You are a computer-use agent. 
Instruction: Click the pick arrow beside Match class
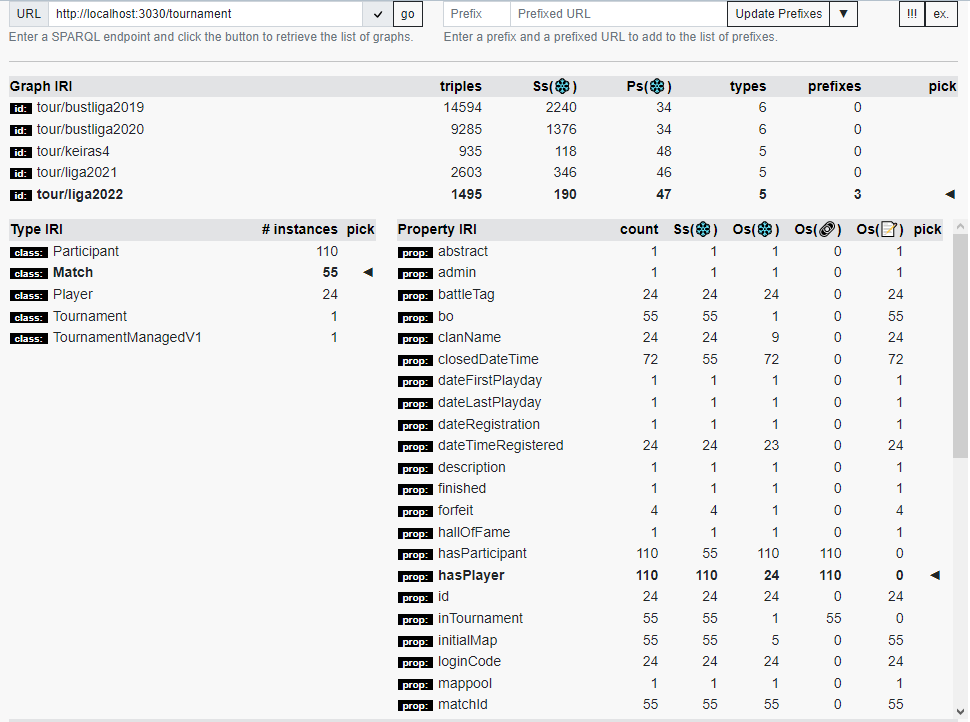pyautogui.click(x=368, y=272)
